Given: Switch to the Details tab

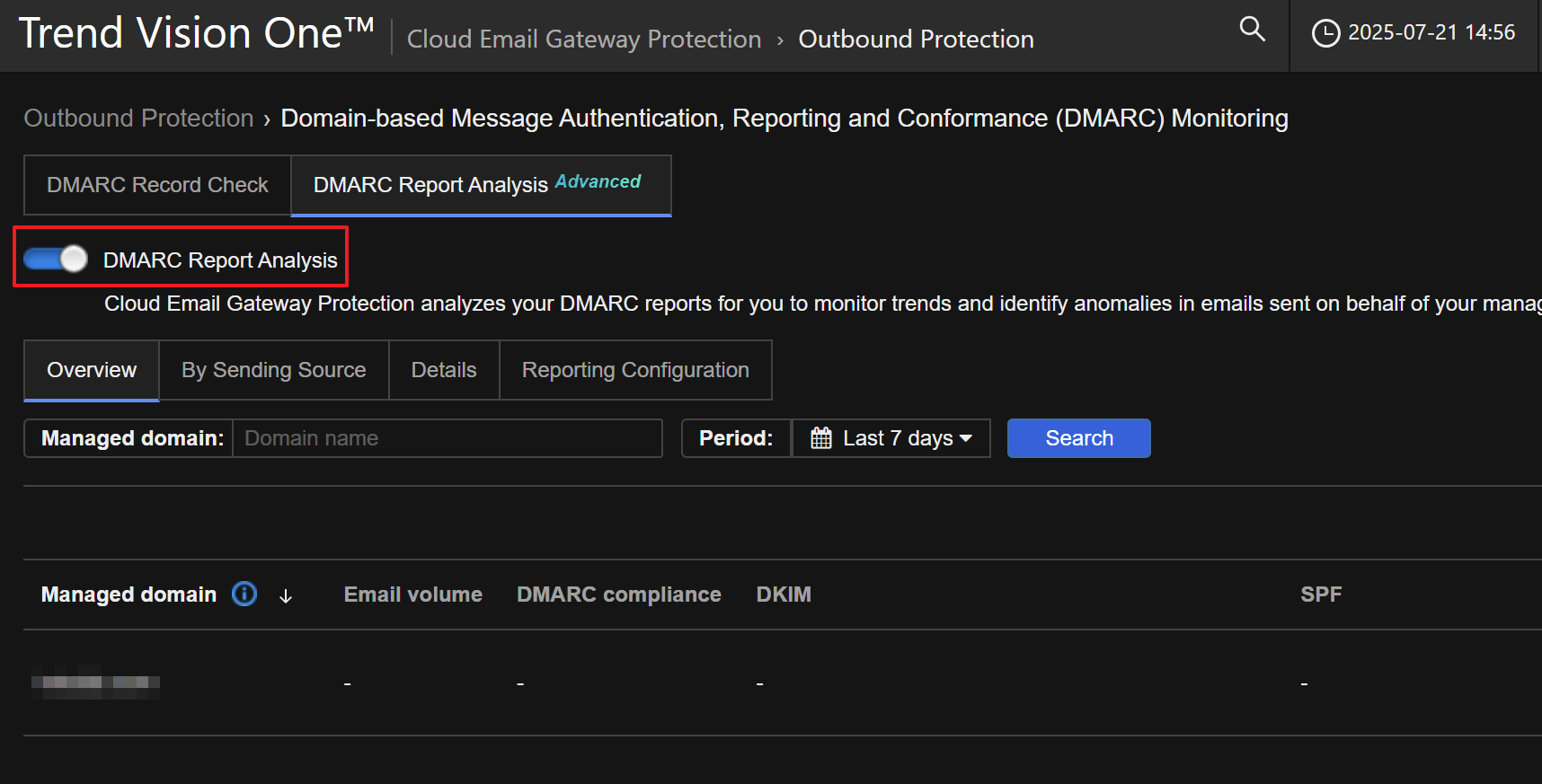Looking at the screenshot, I should (x=444, y=370).
